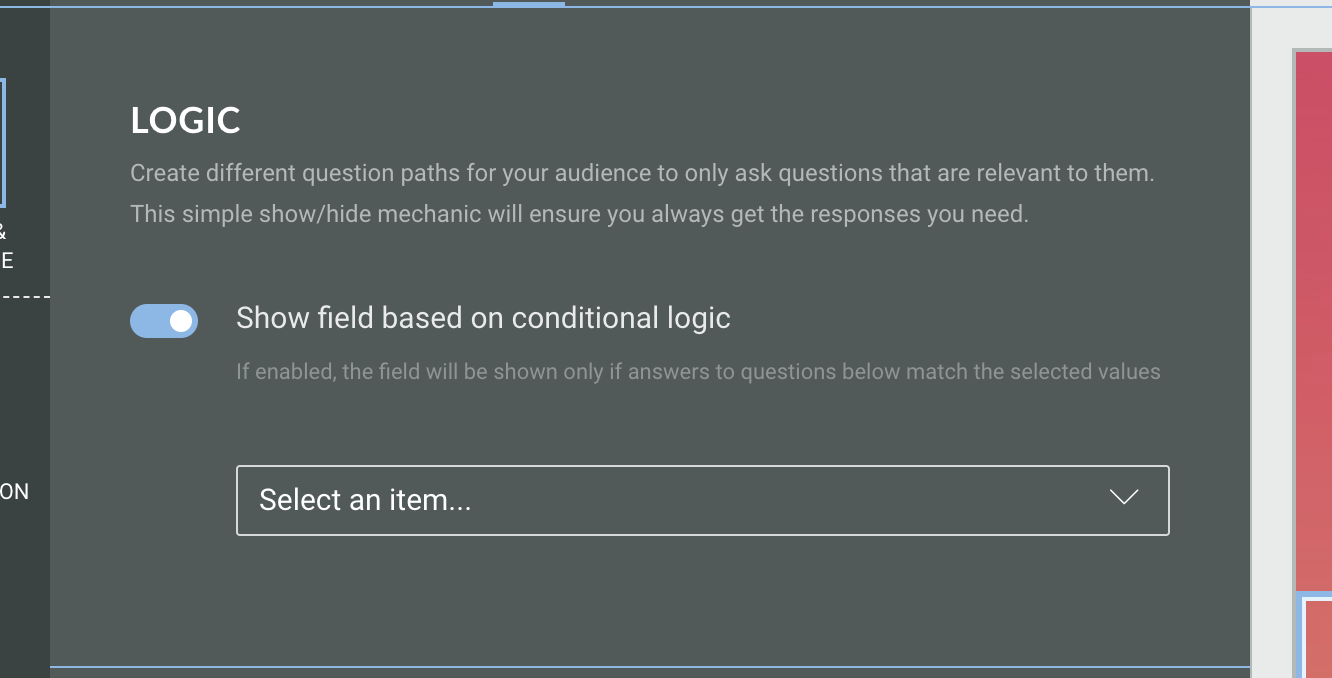Click the dashed divider in the left sidebar
Image resolution: width=1332 pixels, height=678 pixels.
pos(24,297)
